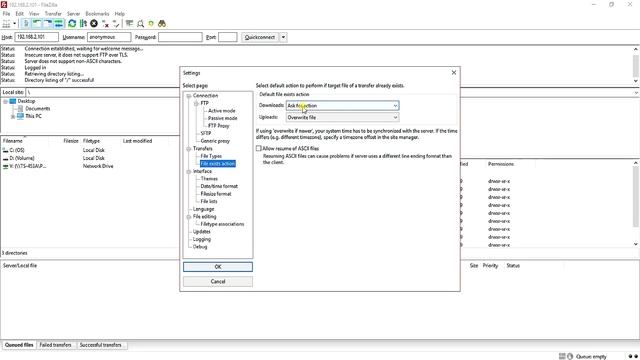Click the Y: network drive icon
Viewport: 640px width, 360px height.
click(x=5, y=166)
